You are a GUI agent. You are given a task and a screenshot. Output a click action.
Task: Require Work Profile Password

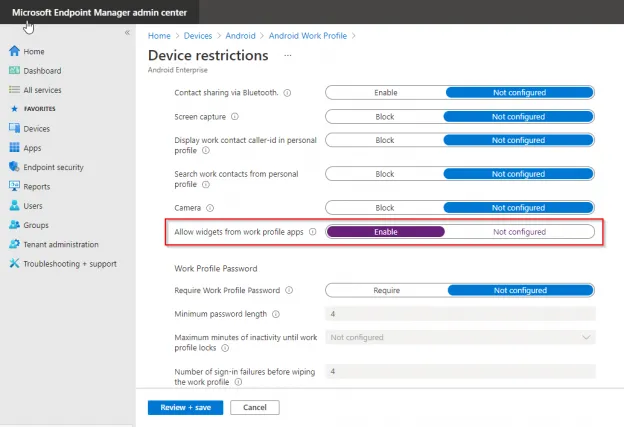pyautogui.click(x=386, y=291)
